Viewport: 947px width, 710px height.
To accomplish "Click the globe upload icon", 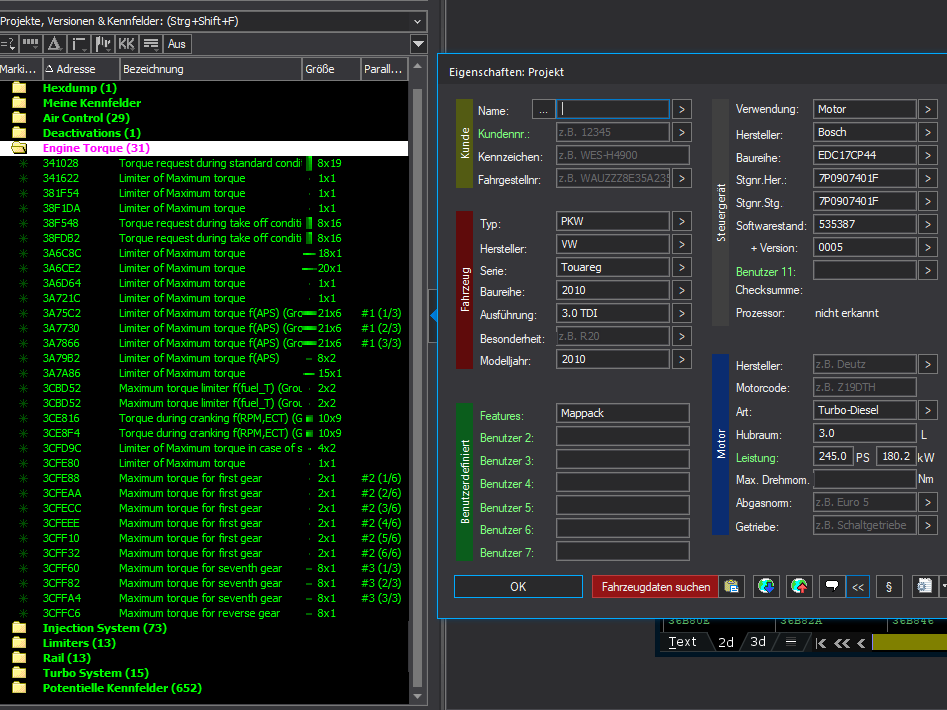I will tap(798, 587).
